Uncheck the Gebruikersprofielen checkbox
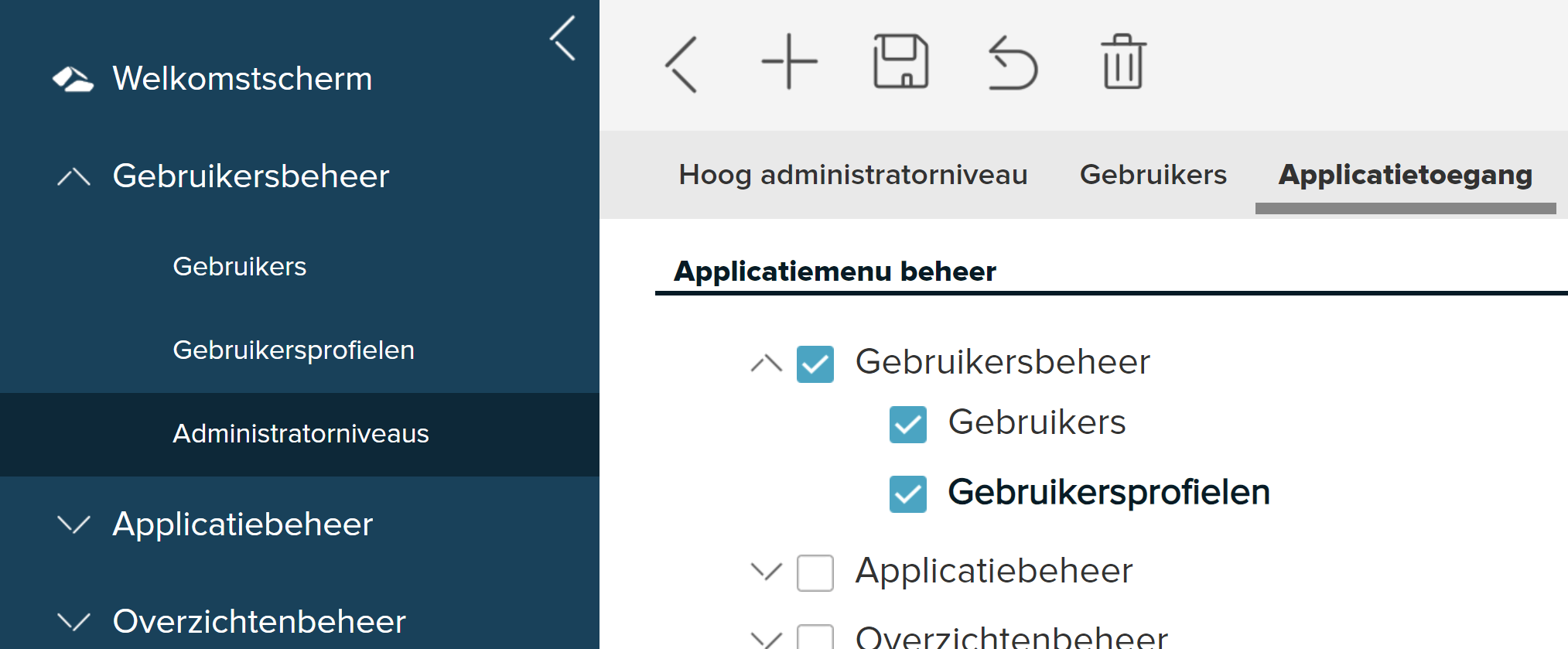 [908, 494]
